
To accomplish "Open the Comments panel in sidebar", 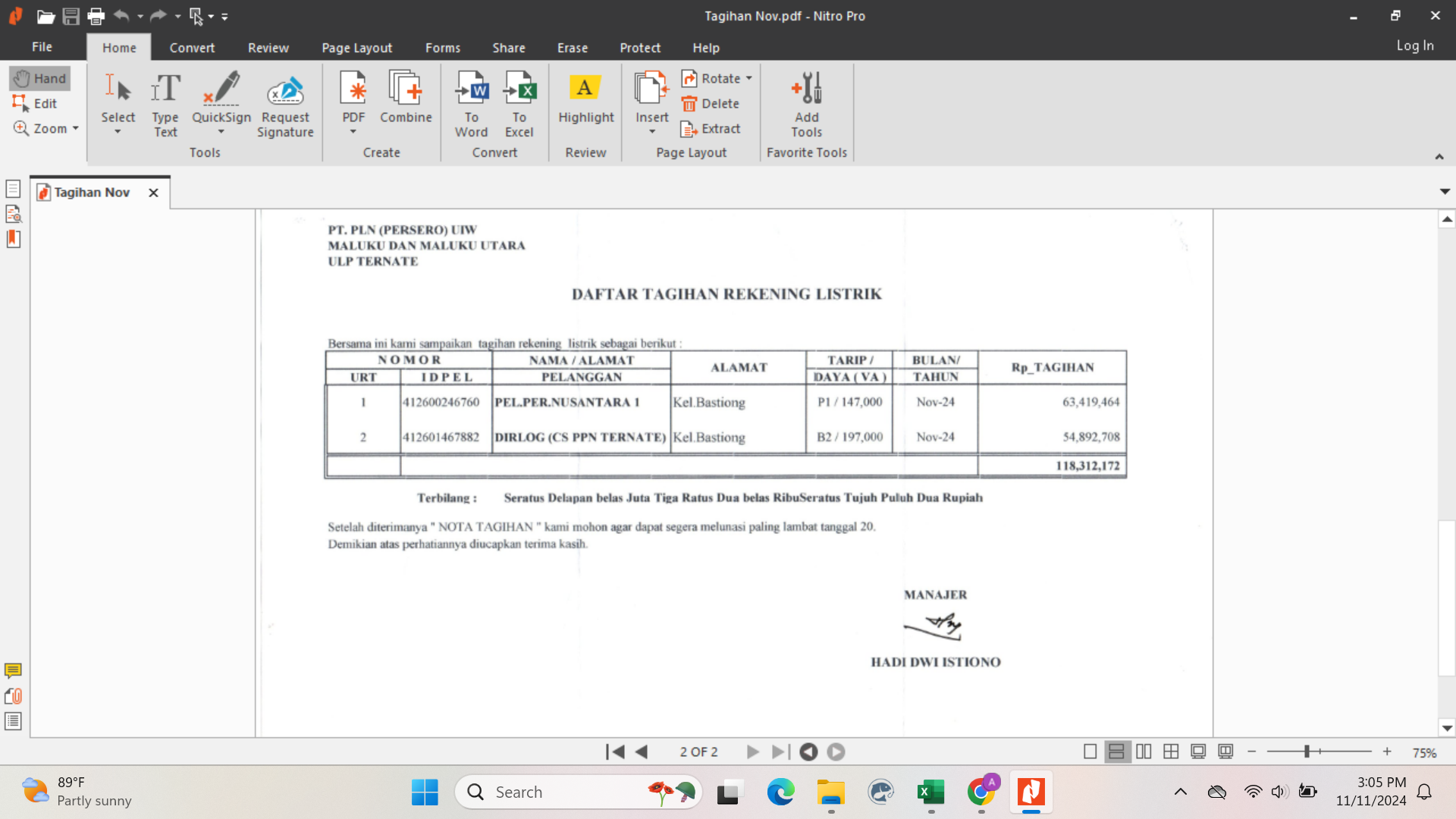I will point(13,671).
